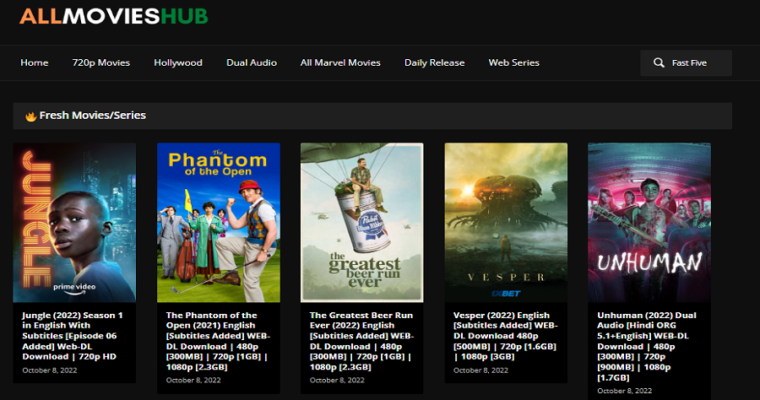This screenshot has width=760, height=400.
Task: Open the Home menu item
Action: coord(34,63)
